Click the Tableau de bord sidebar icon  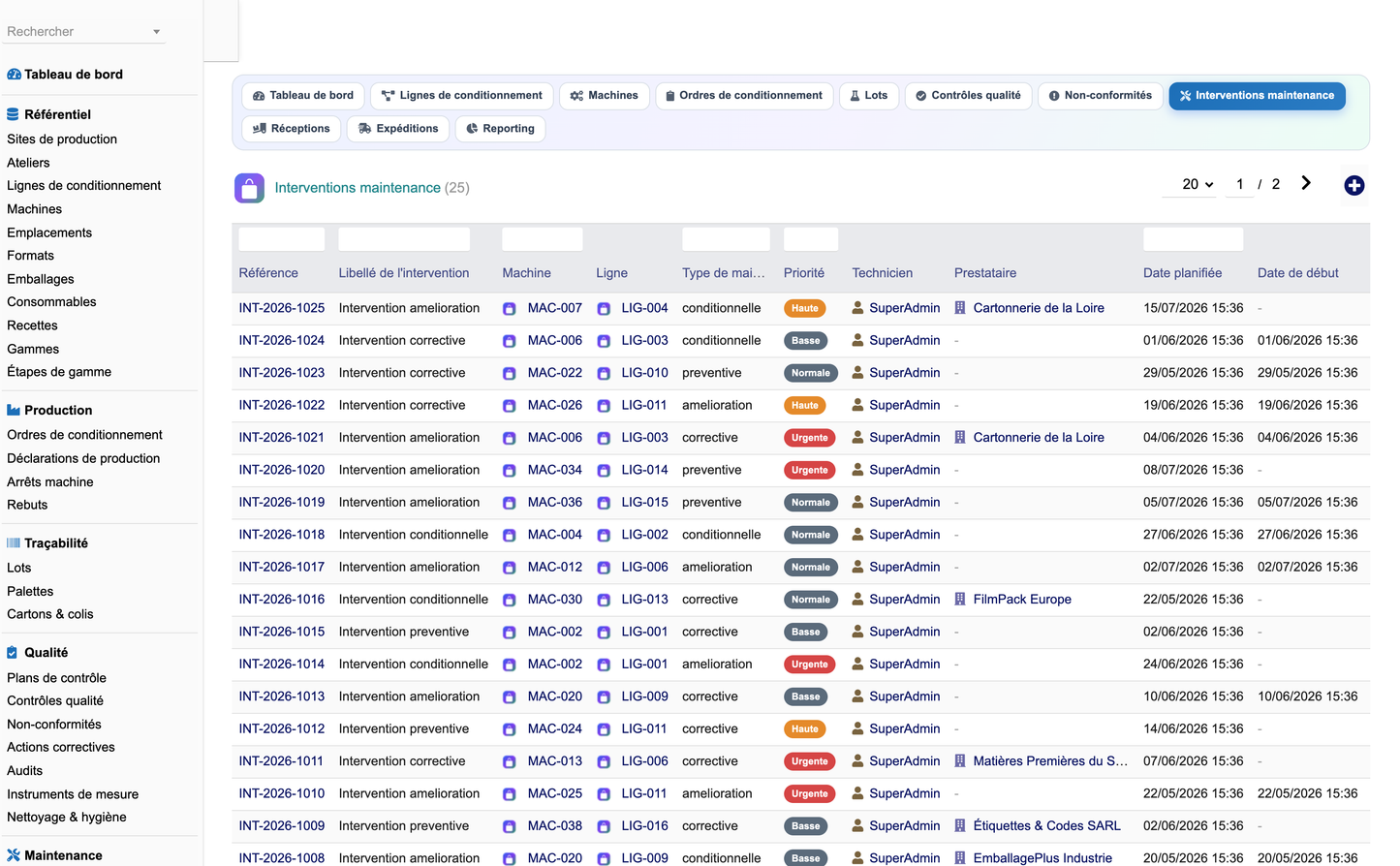point(14,75)
